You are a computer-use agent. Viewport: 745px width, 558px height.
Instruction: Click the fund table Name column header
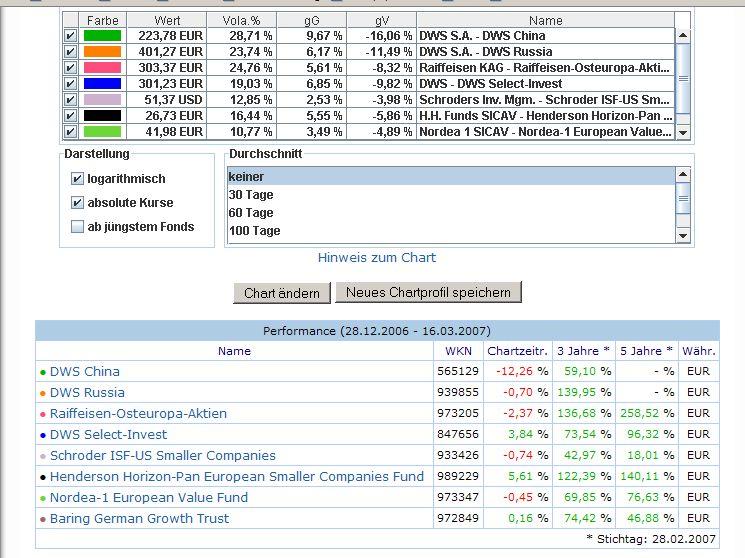click(x=545, y=20)
